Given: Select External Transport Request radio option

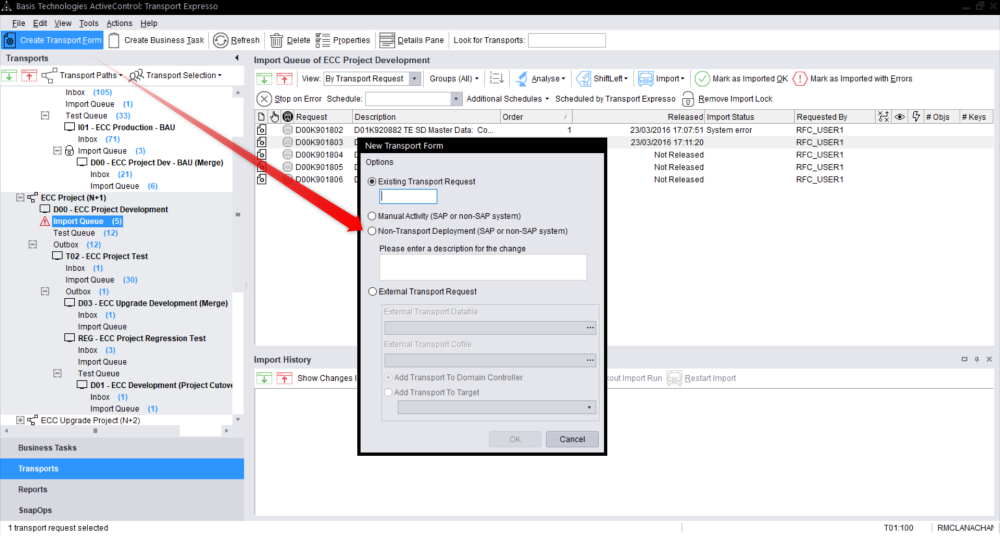Looking at the screenshot, I should 372,292.
